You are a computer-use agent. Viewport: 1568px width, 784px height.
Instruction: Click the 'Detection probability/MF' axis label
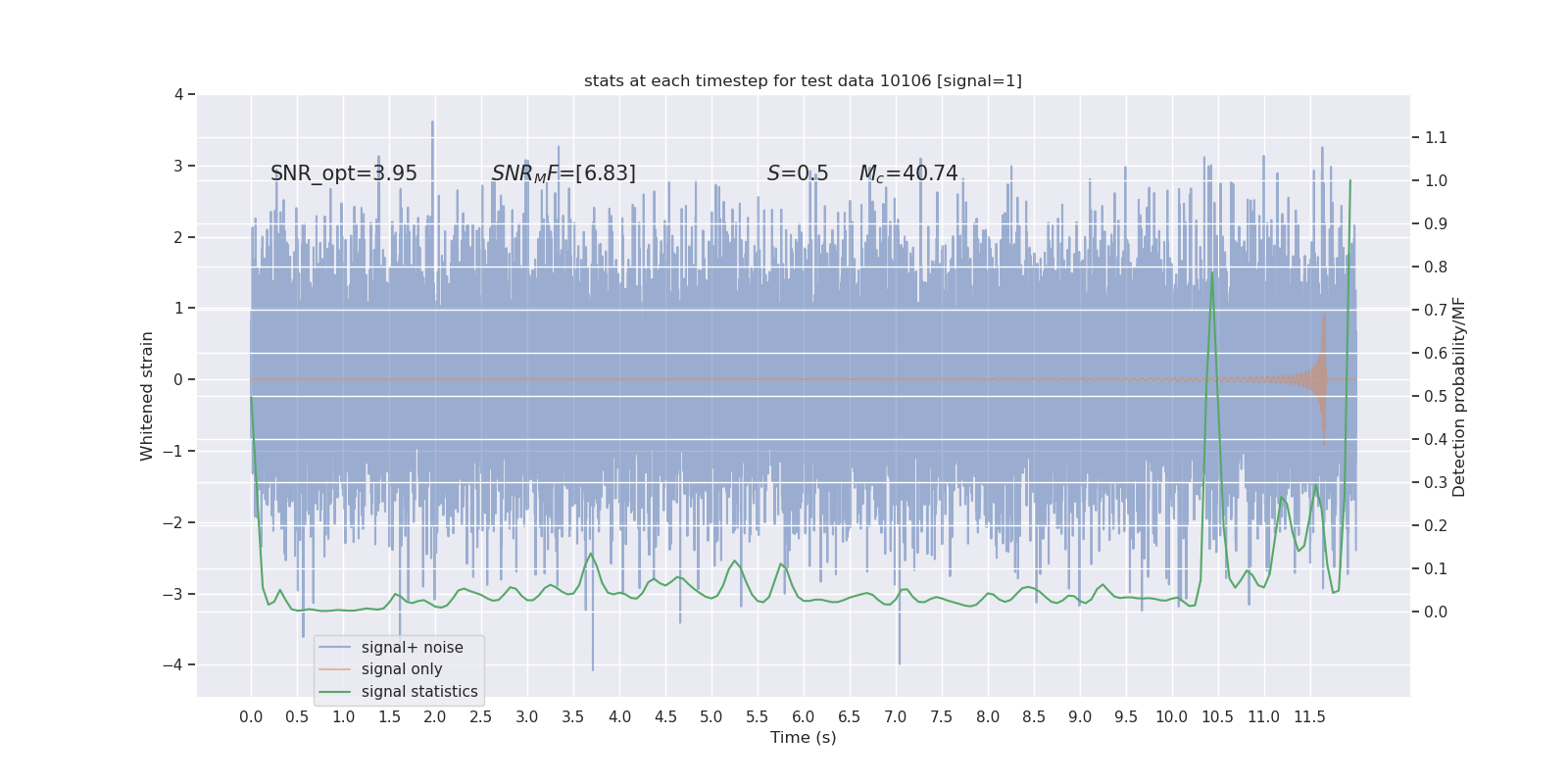[x=1459, y=397]
